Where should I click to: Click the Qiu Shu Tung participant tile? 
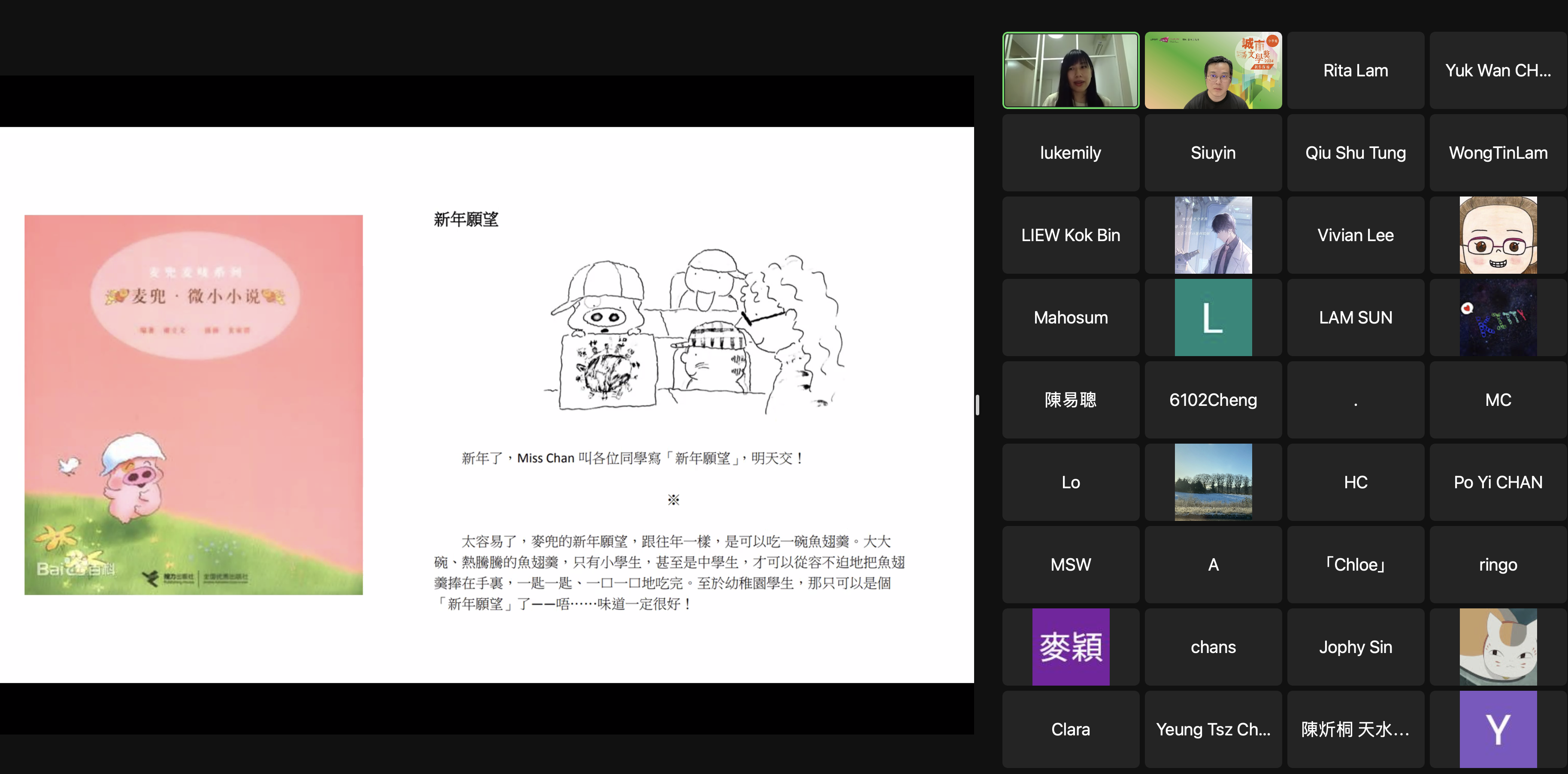tap(1355, 153)
